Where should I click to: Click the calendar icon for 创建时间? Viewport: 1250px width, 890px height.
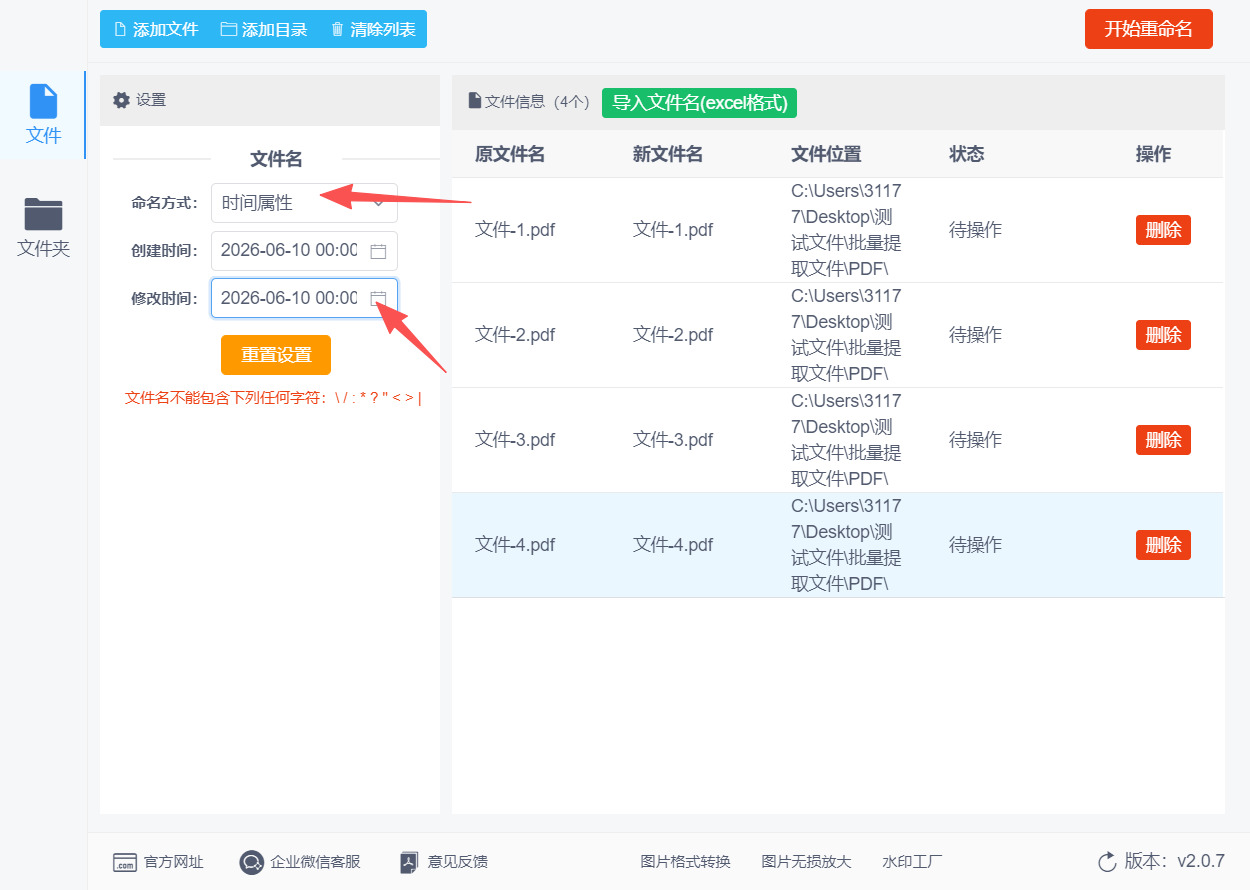pyautogui.click(x=378, y=251)
